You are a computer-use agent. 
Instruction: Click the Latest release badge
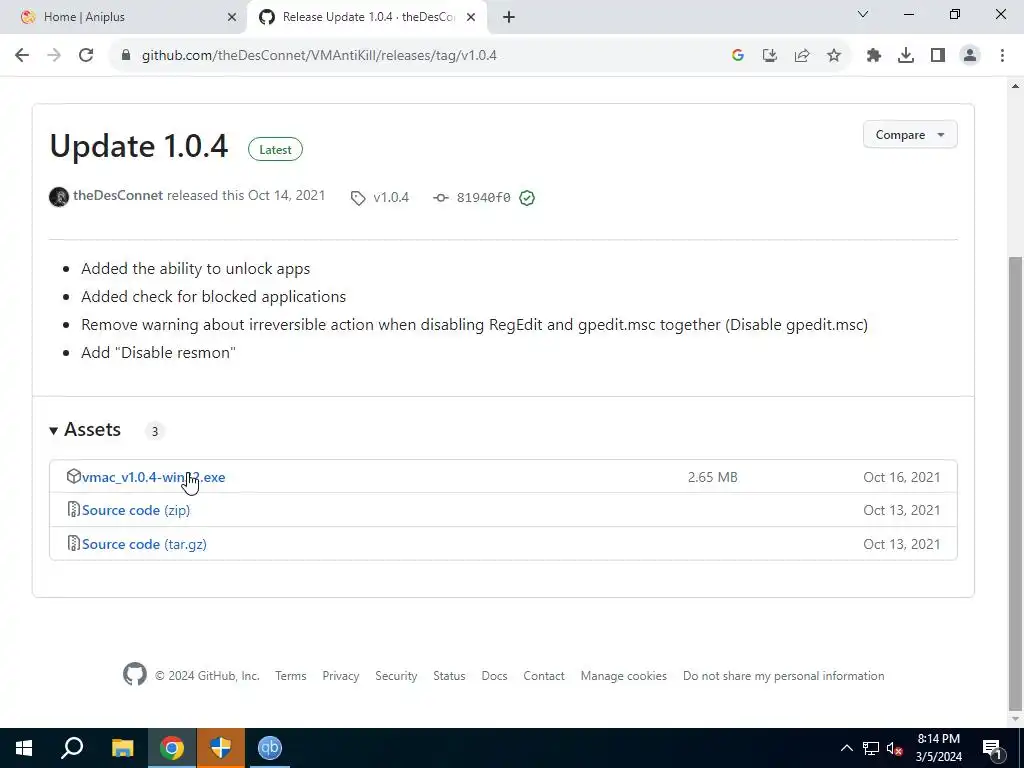(275, 150)
